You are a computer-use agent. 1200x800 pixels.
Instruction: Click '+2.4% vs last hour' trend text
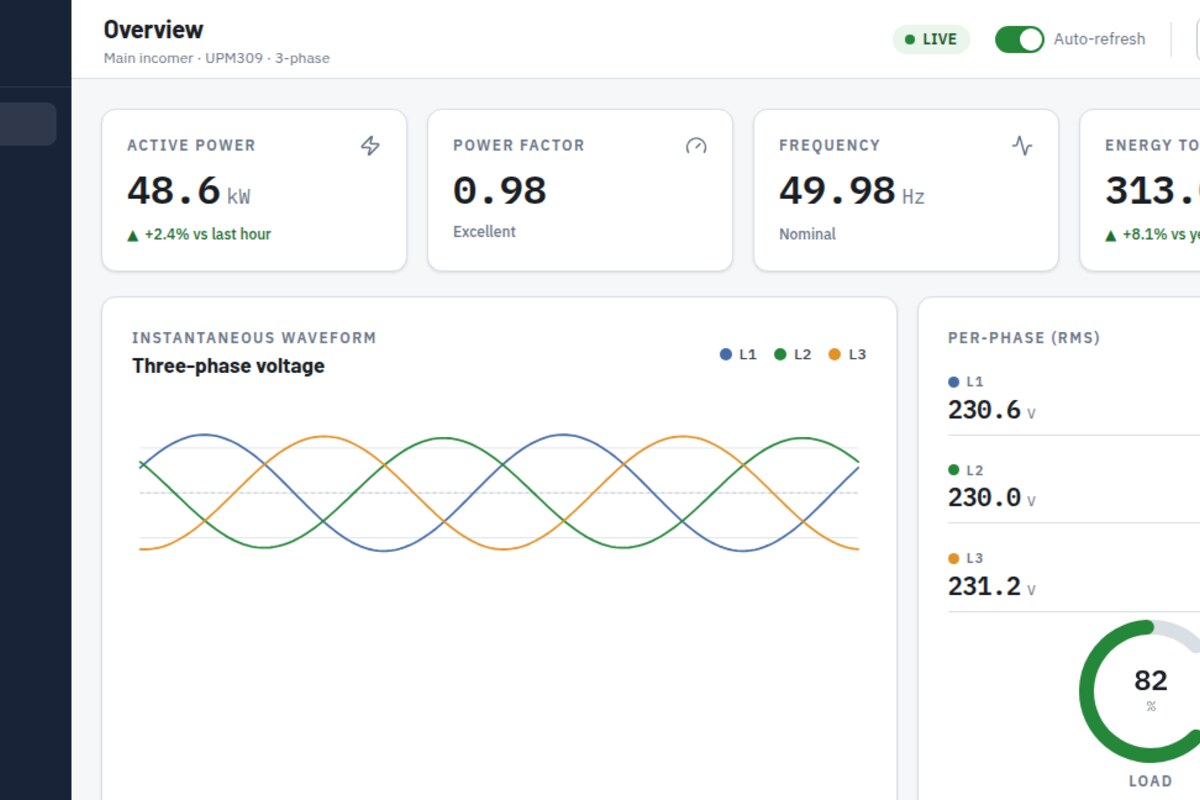tap(199, 234)
